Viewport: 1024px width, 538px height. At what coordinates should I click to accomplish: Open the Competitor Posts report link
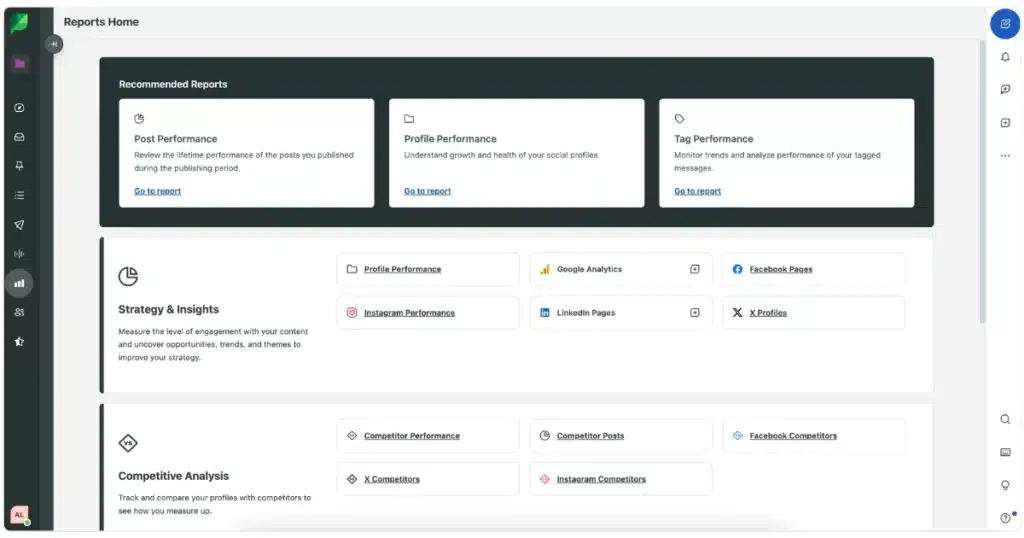click(x=590, y=435)
